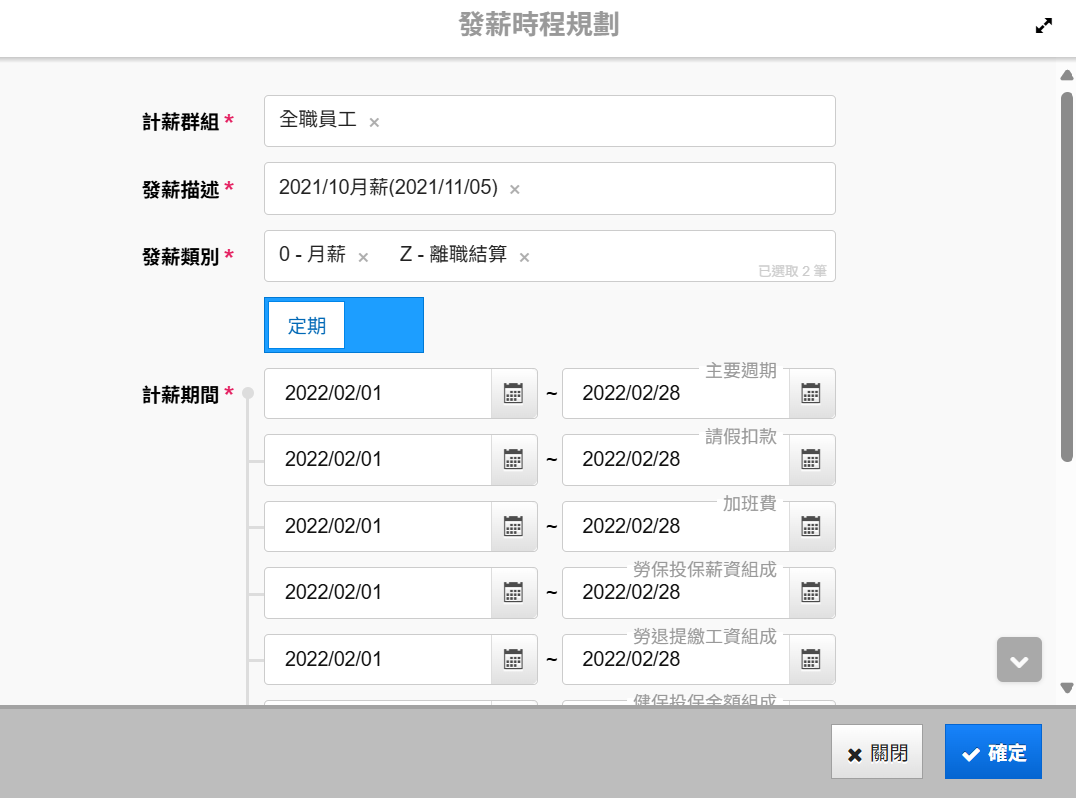
Task: Open calendar for 請假扣款 start date
Action: [513, 460]
